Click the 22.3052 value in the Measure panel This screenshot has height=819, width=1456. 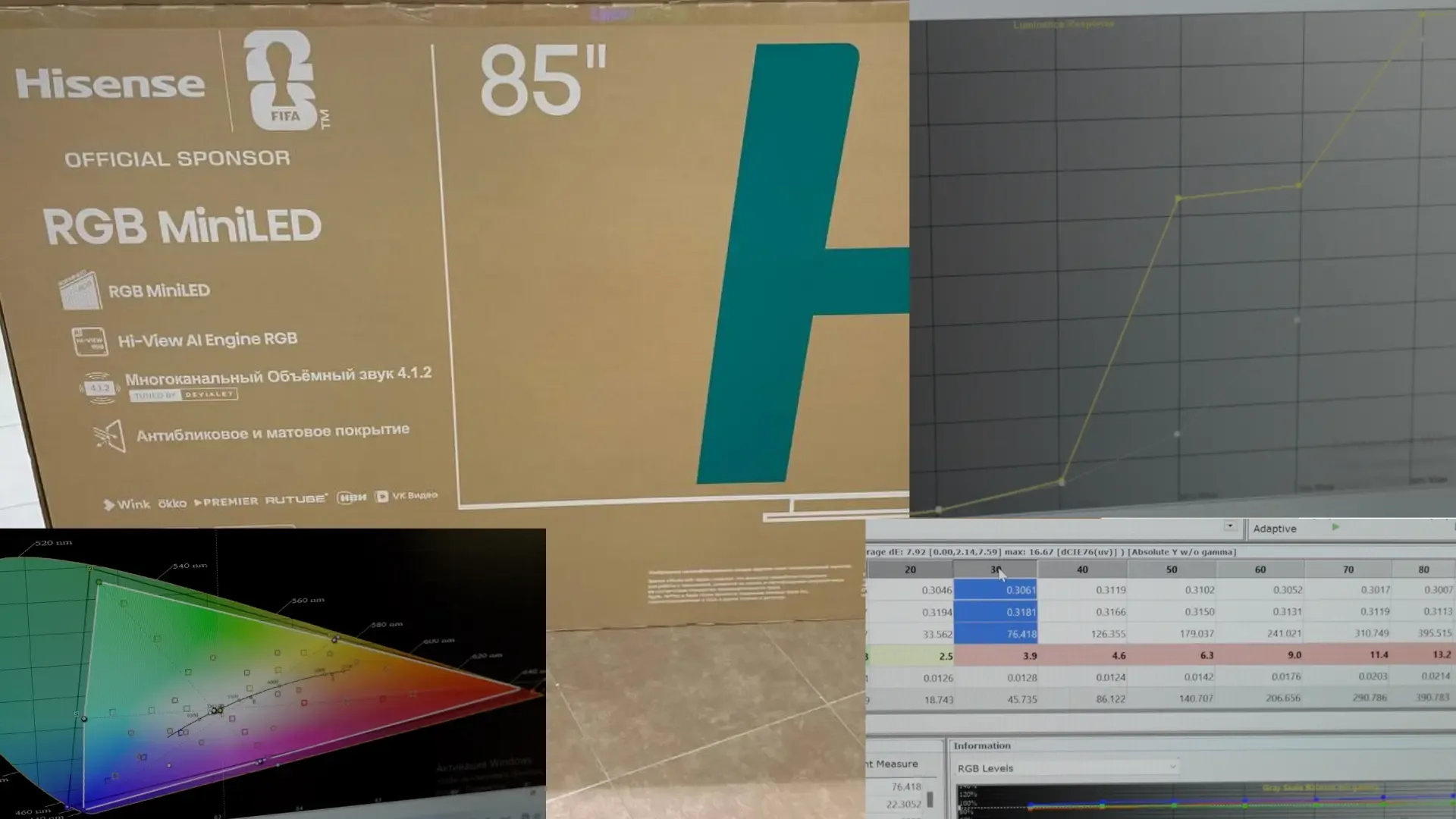tap(904, 805)
